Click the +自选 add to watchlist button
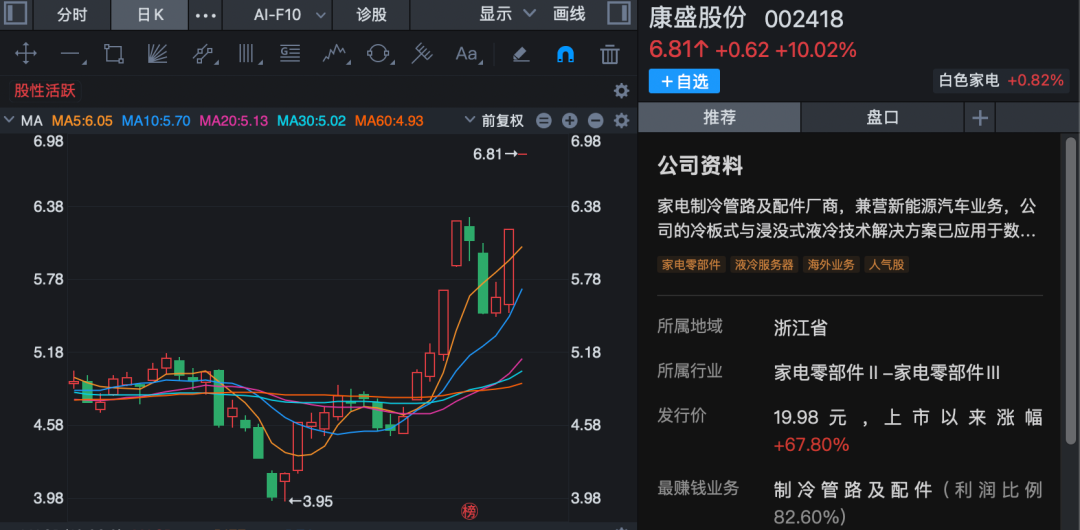The width and height of the screenshot is (1080, 530). tap(684, 81)
